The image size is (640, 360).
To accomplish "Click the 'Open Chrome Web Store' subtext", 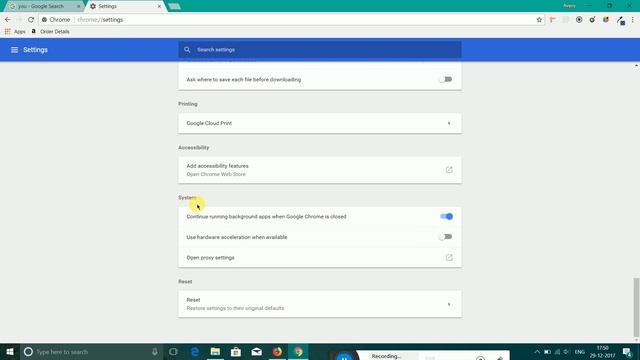I will (x=216, y=174).
